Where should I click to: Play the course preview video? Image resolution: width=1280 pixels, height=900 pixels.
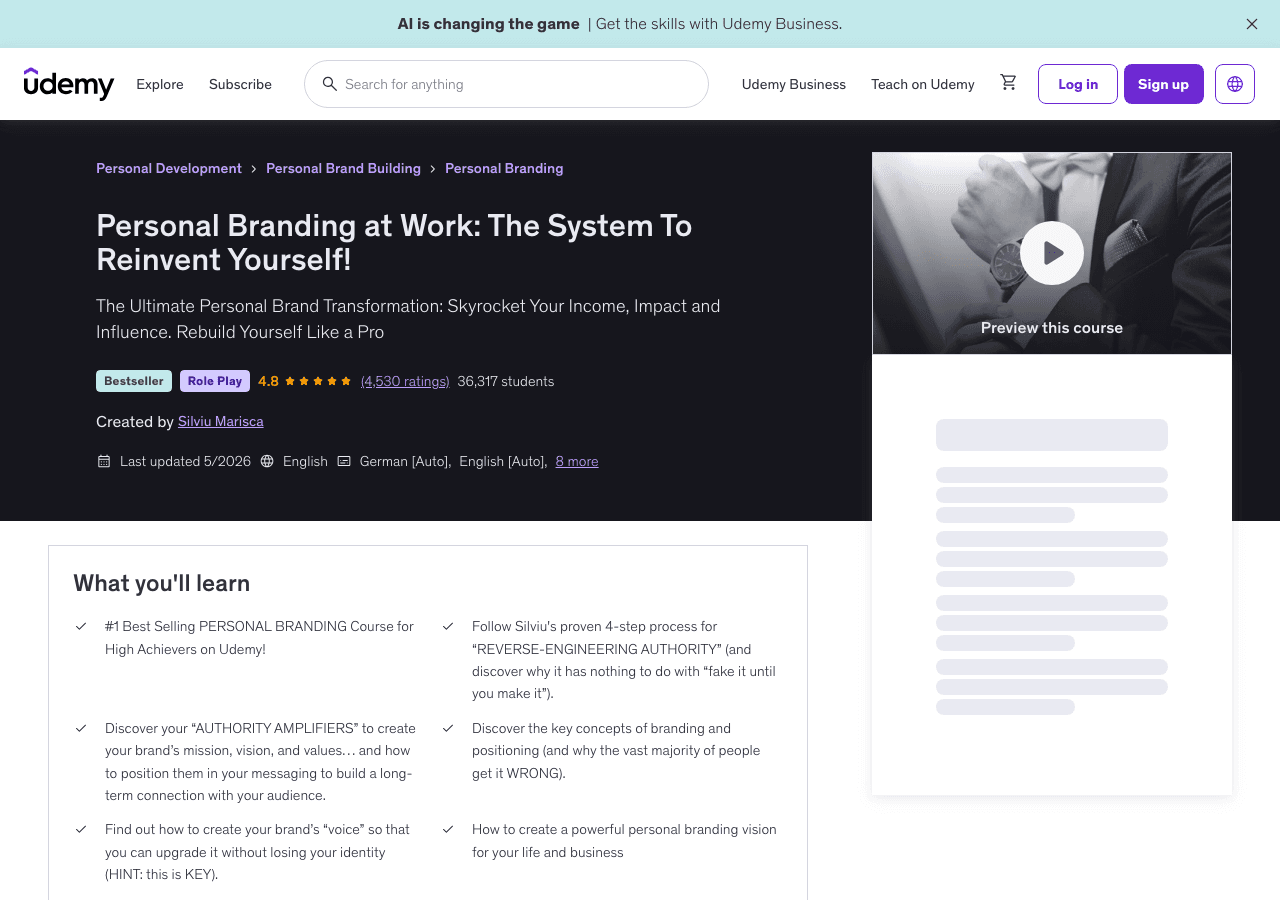point(1052,253)
